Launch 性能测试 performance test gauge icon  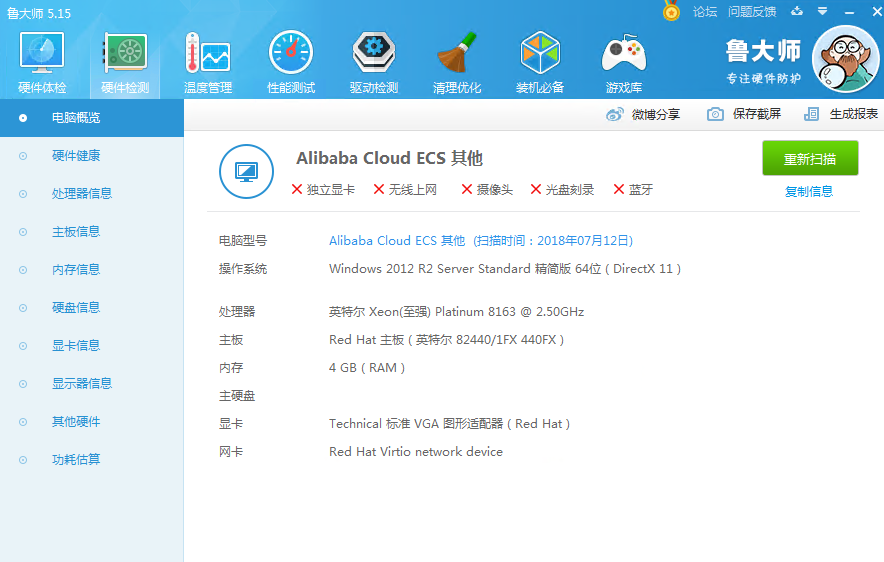pos(291,54)
